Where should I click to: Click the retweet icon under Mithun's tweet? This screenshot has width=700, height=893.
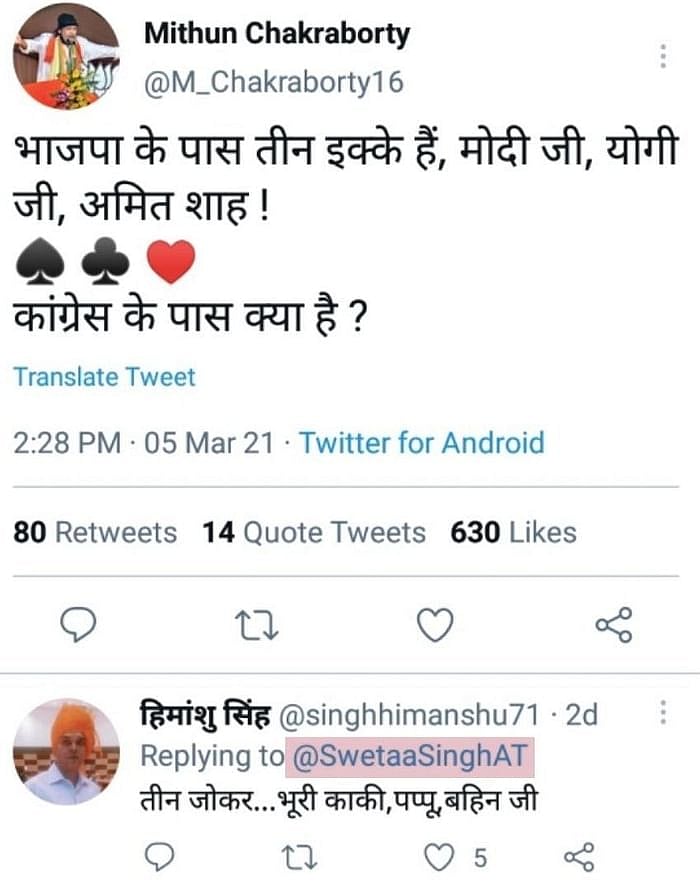(257, 625)
